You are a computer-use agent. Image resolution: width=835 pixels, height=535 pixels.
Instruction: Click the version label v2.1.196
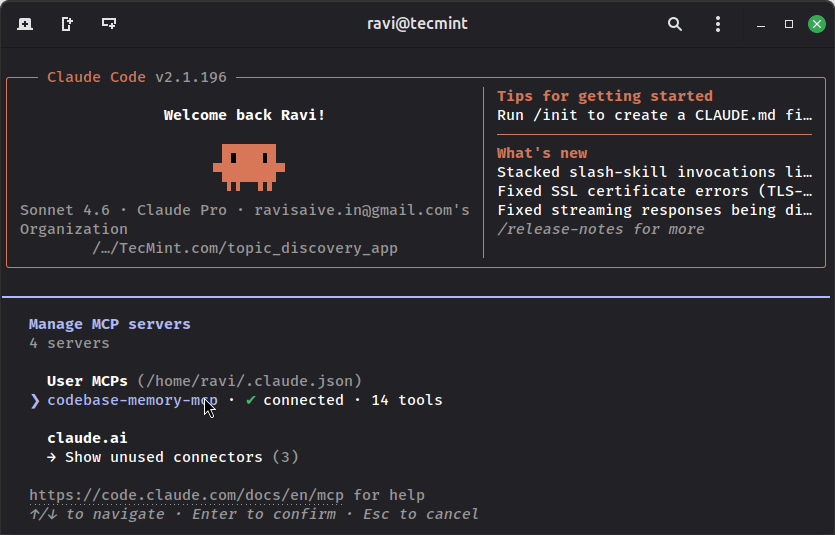coord(191,77)
